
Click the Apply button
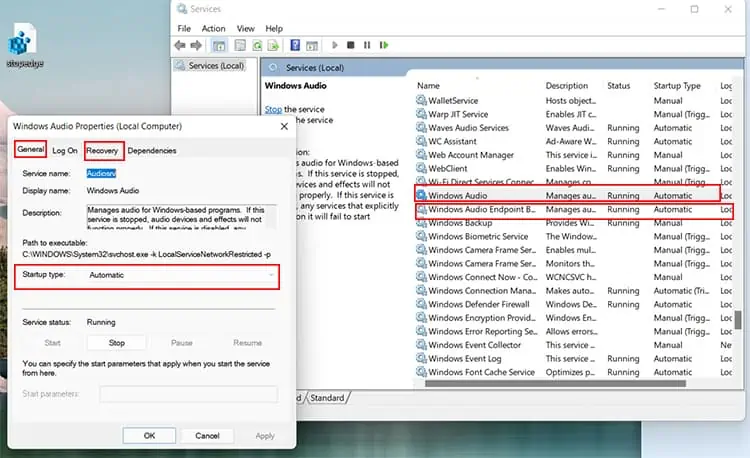pos(265,436)
